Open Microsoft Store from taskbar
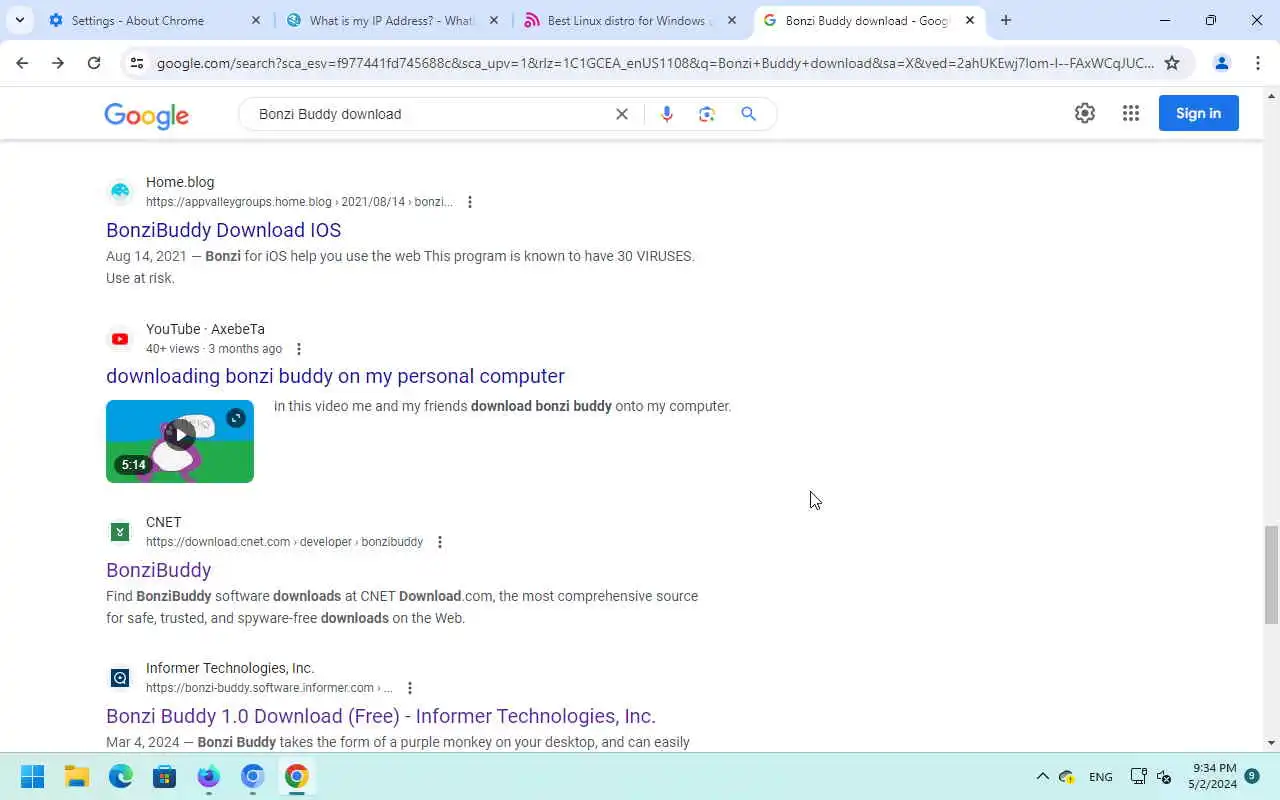The width and height of the screenshot is (1280, 800). coord(165,776)
